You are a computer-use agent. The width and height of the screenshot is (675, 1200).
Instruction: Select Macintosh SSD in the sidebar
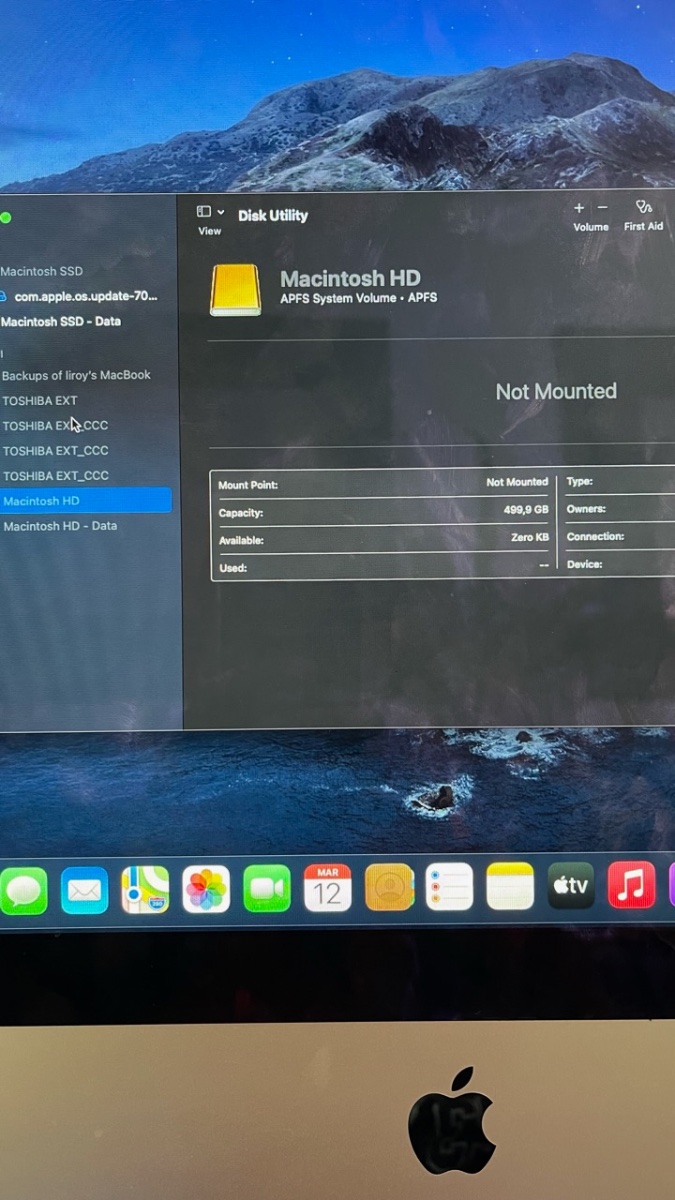(42, 271)
